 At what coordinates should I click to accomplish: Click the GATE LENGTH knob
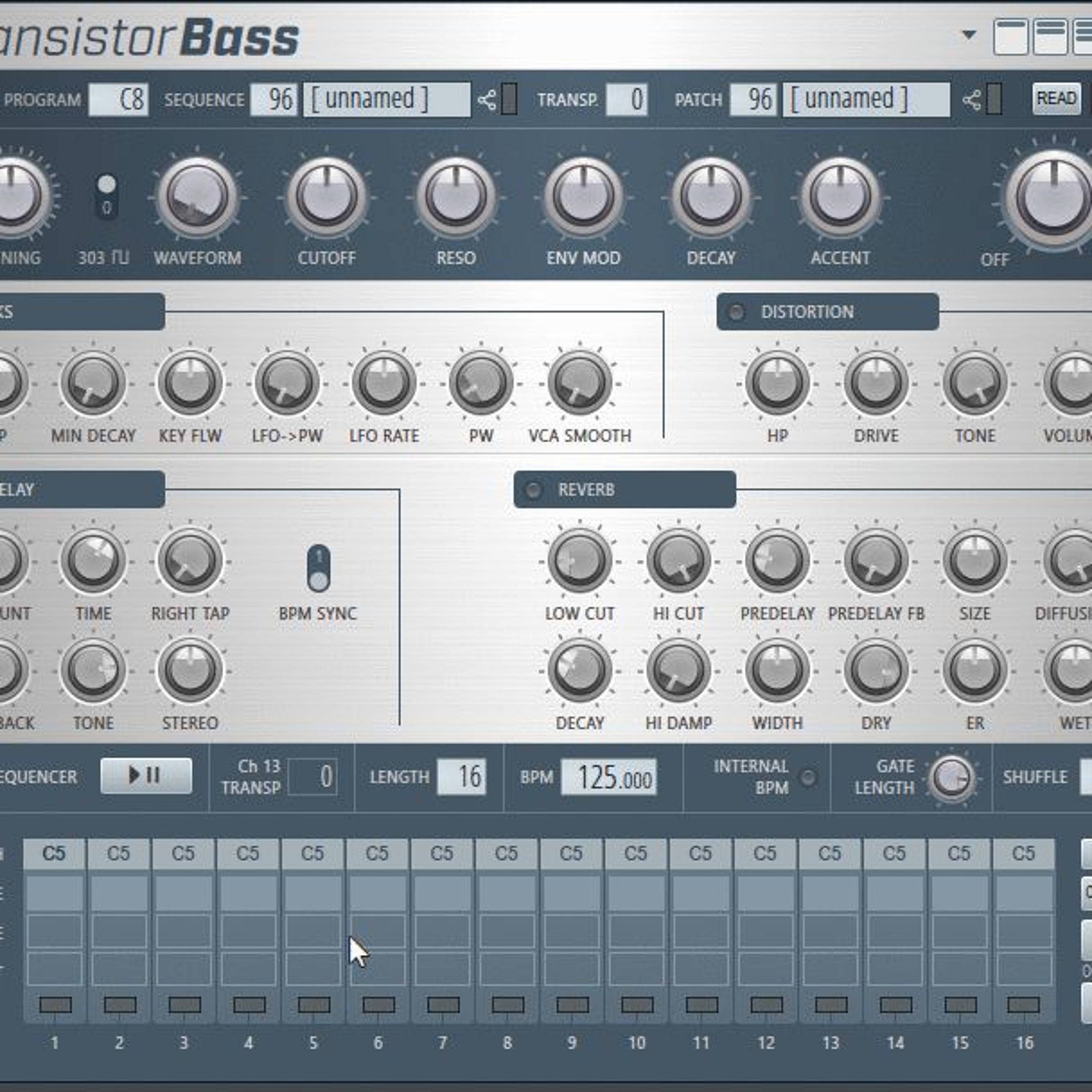(x=951, y=778)
